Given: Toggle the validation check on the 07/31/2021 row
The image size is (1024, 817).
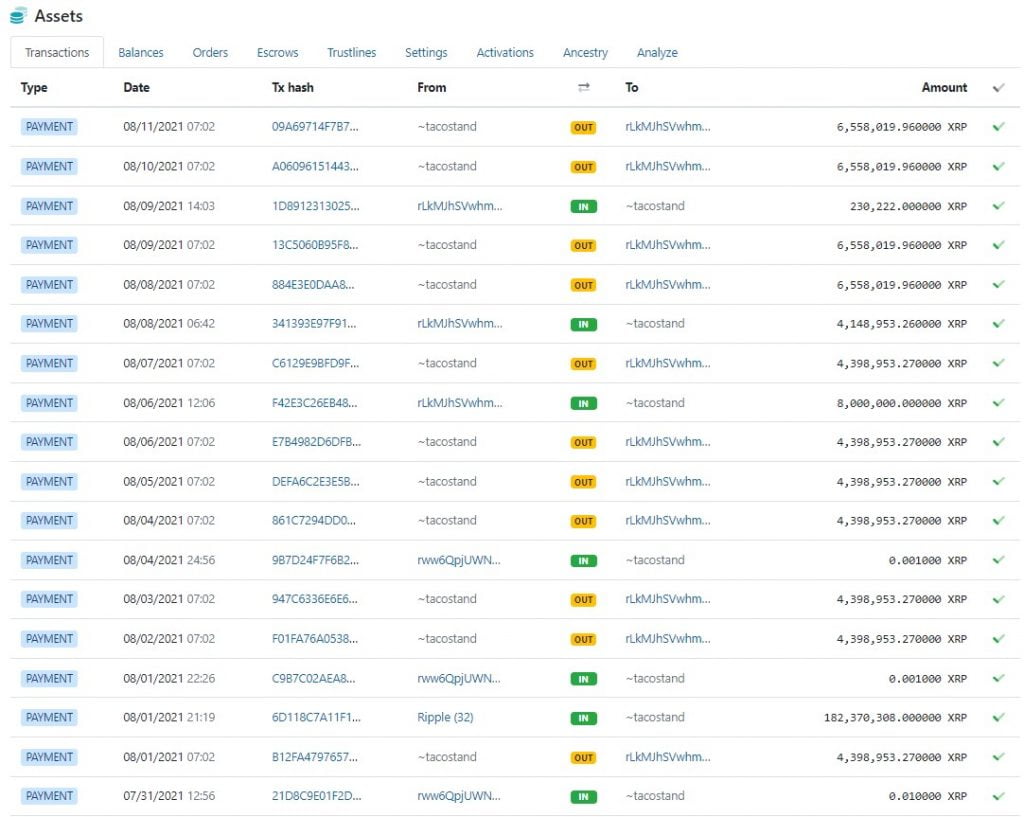Looking at the screenshot, I should point(998,796).
